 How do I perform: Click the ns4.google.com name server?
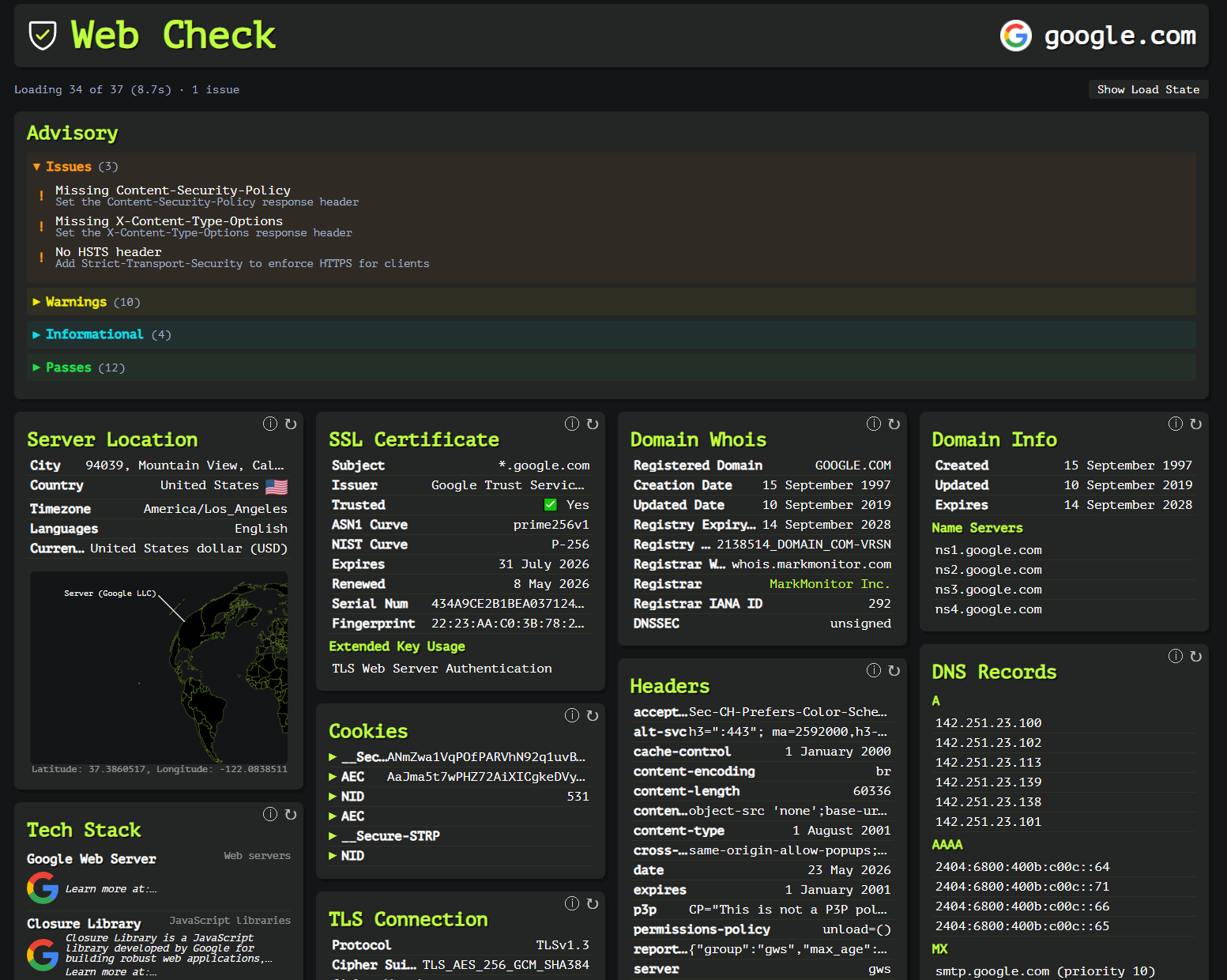coord(988,609)
